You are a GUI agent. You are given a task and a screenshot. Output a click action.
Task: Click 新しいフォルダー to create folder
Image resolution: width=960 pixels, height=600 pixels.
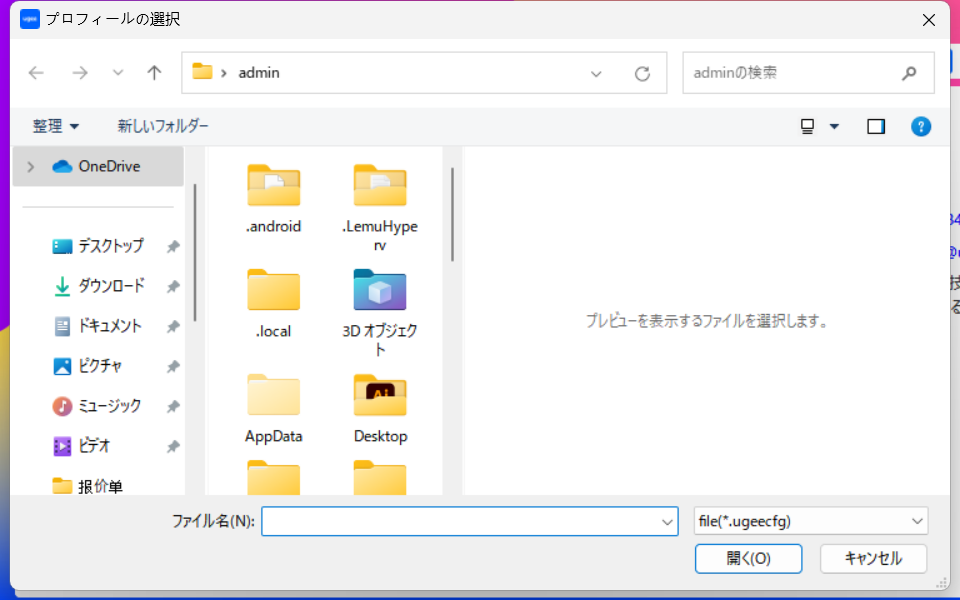click(163, 126)
